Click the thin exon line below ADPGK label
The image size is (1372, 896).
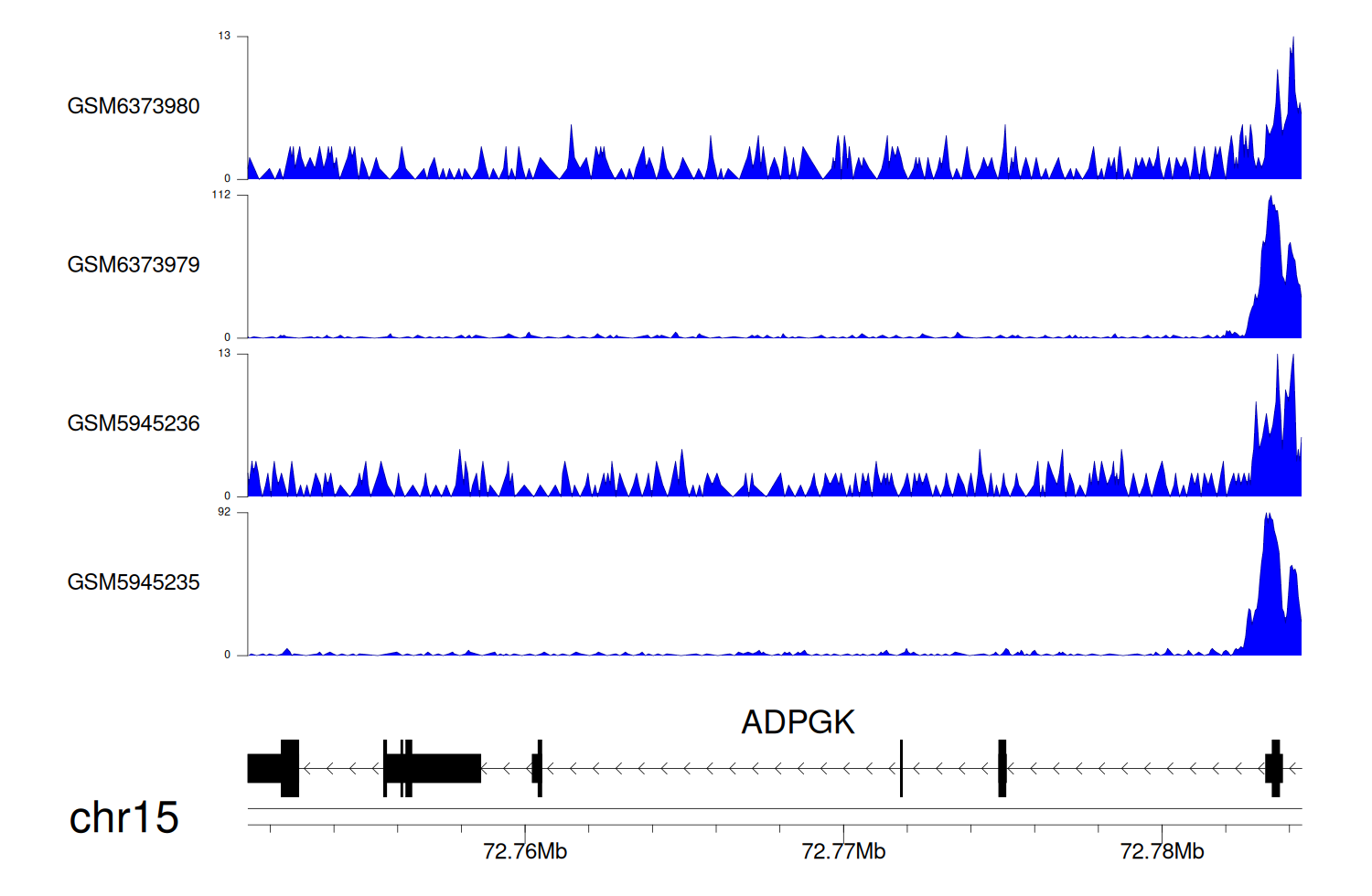tap(901, 768)
